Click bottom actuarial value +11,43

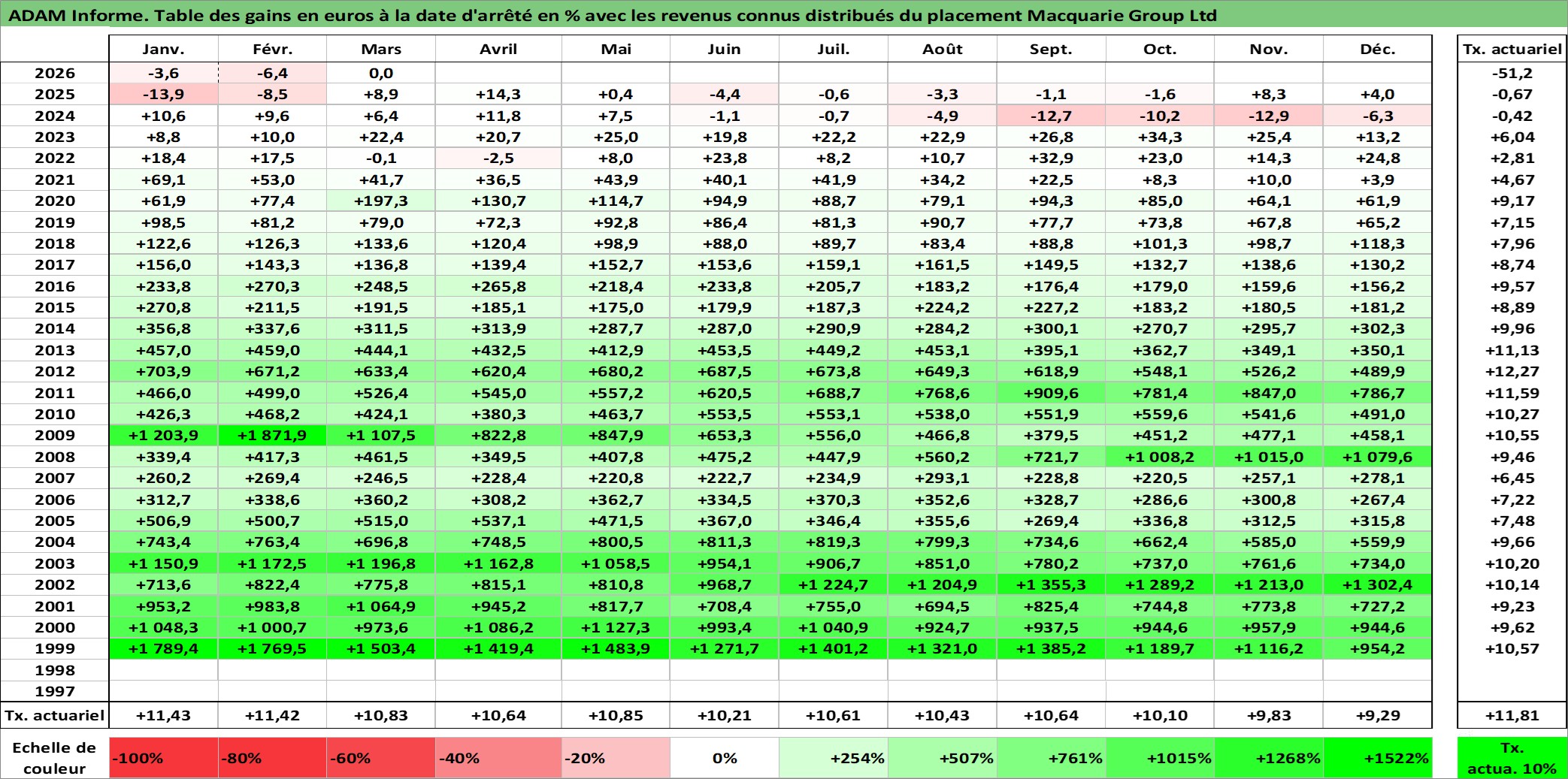164,715
